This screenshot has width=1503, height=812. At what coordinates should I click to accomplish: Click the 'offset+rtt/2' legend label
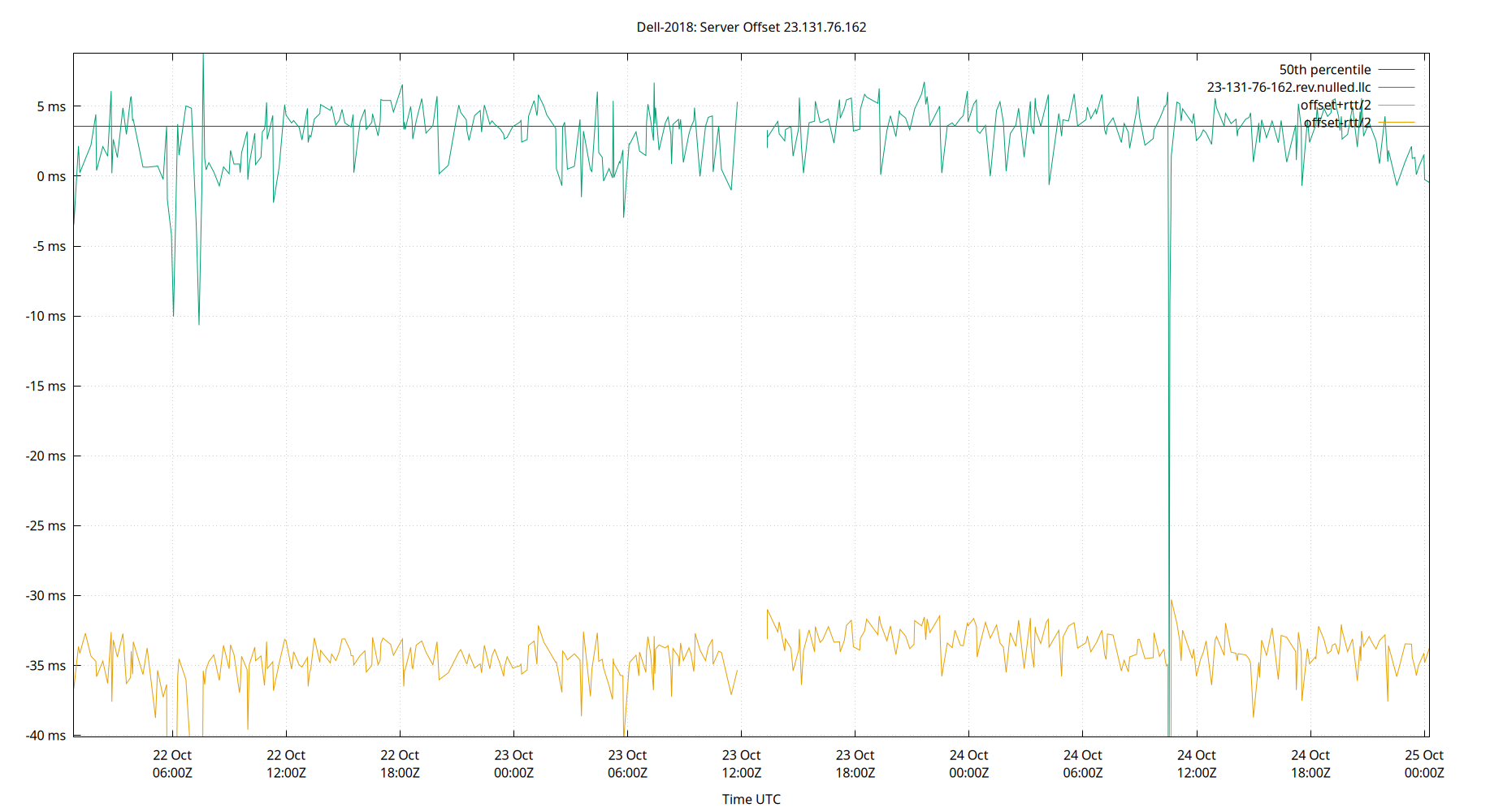(1336, 105)
